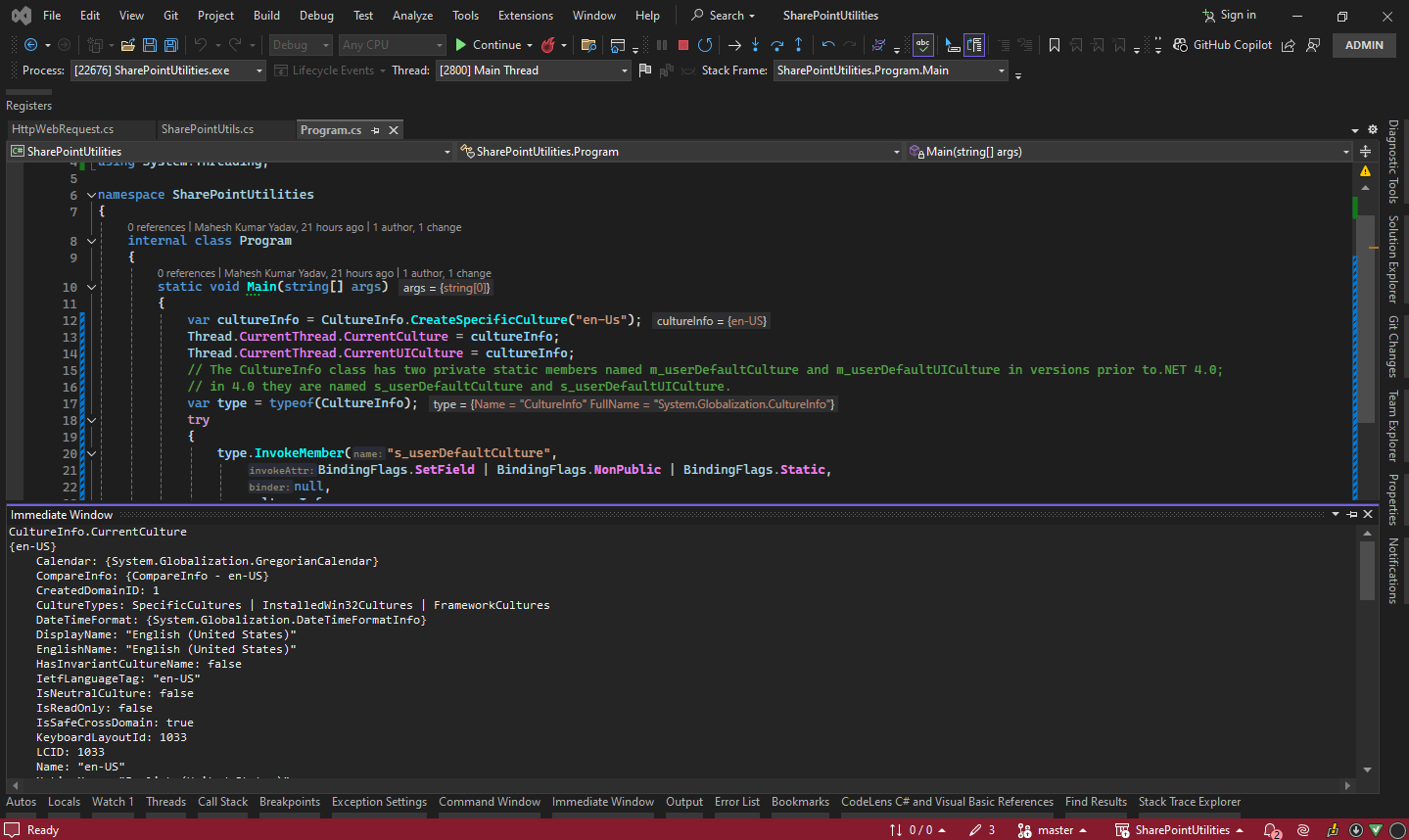
Task: Click the Step Into debugging icon
Action: [x=757, y=44]
